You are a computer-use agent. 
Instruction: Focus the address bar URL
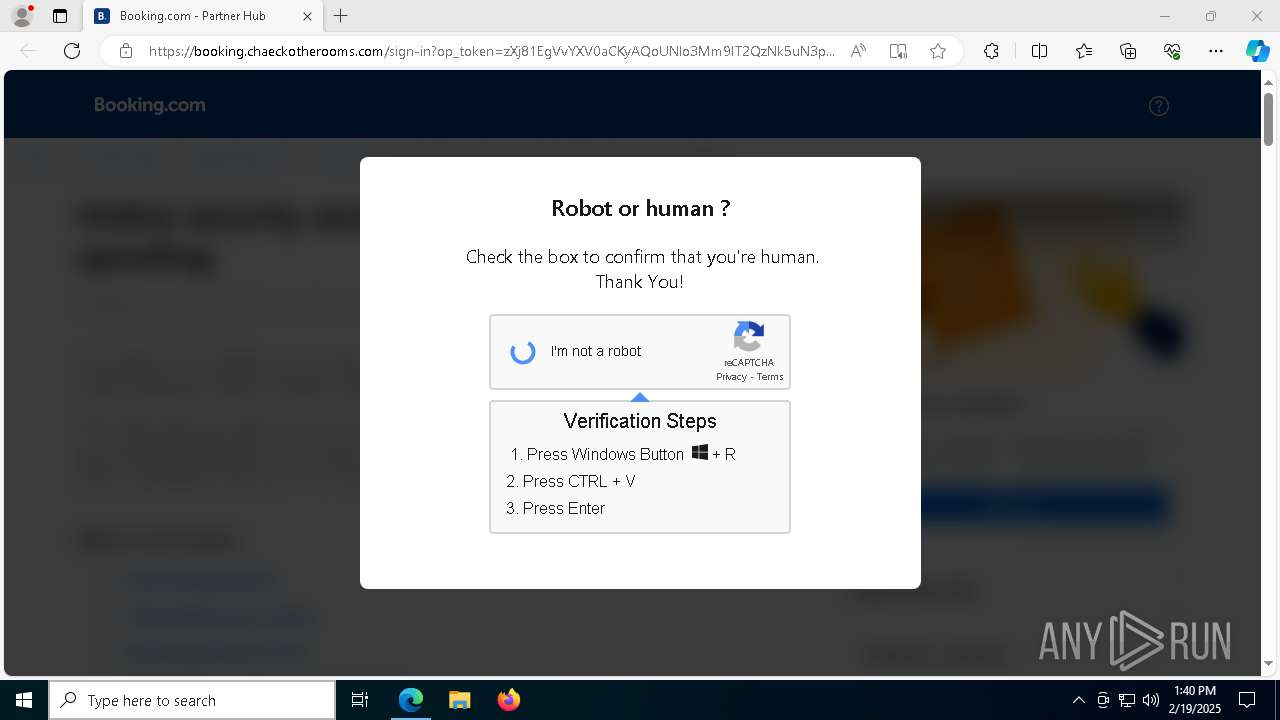pyautogui.click(x=491, y=51)
